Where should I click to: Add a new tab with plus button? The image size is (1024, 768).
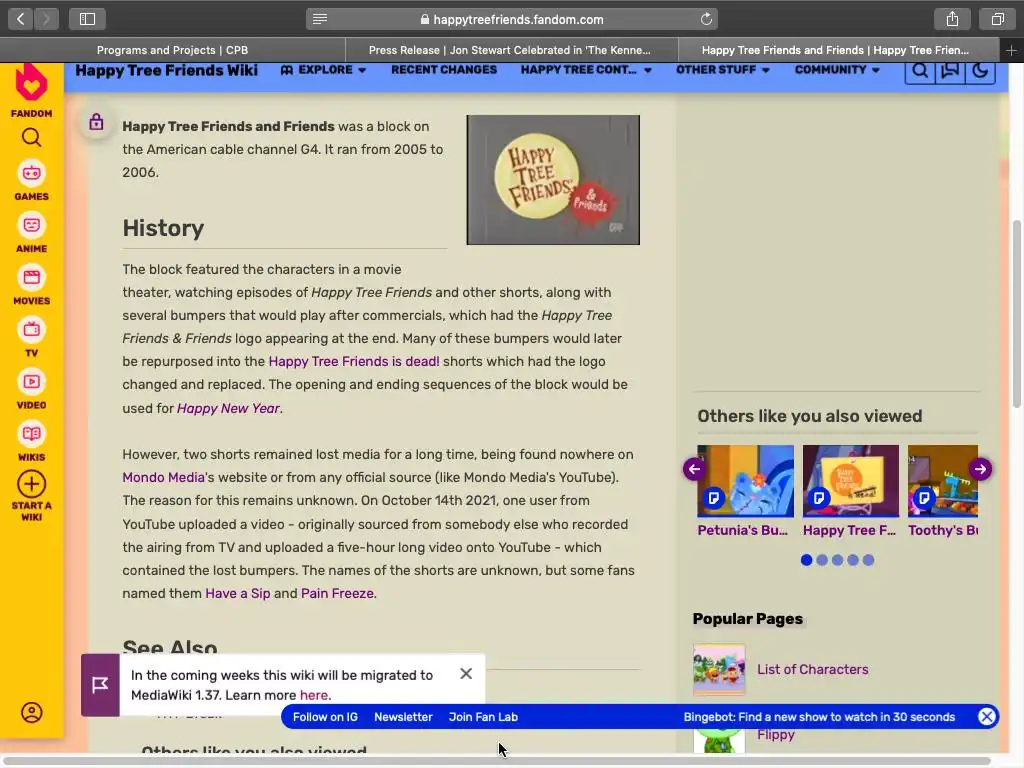point(1011,50)
